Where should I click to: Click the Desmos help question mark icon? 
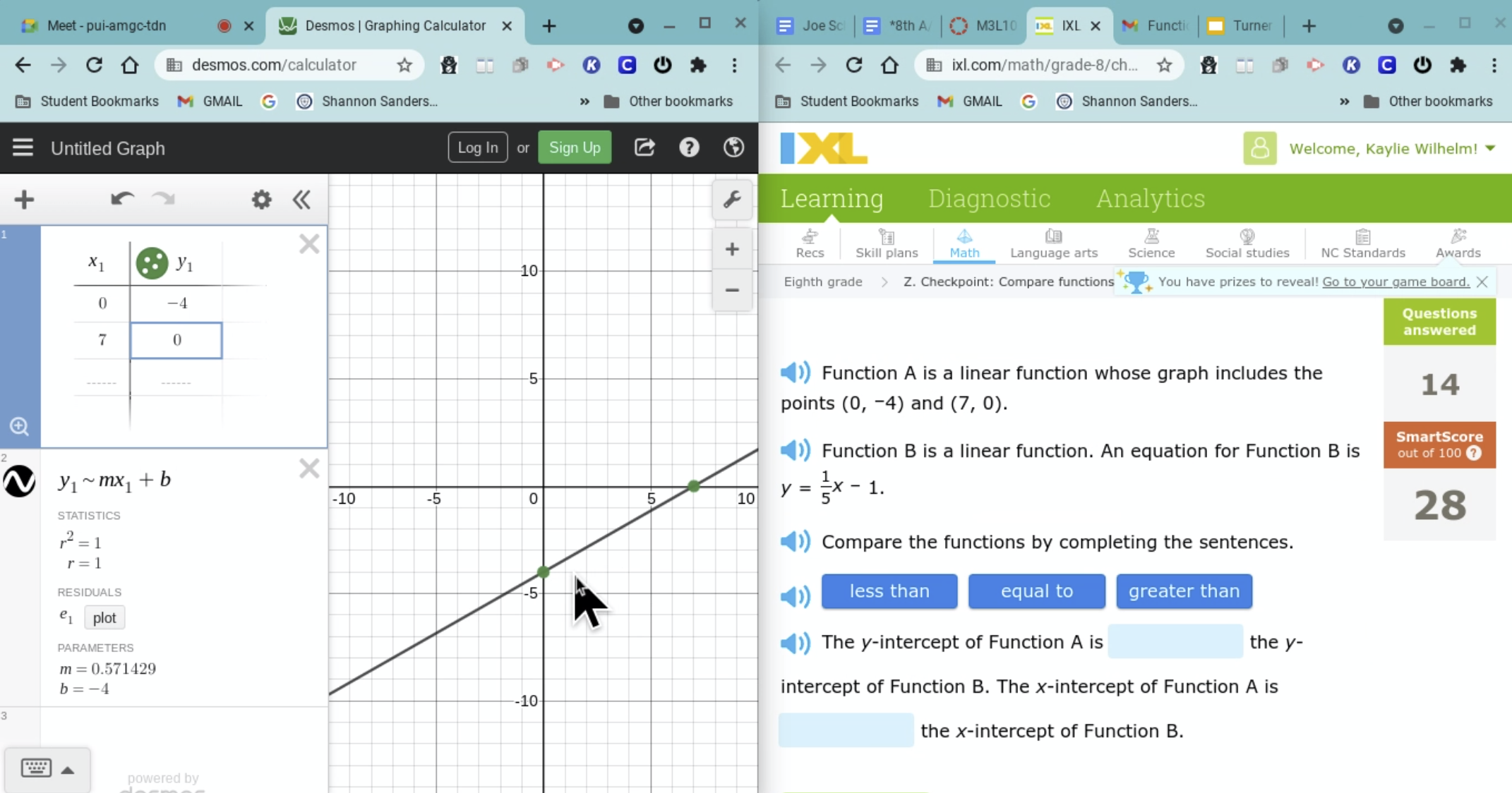689,147
